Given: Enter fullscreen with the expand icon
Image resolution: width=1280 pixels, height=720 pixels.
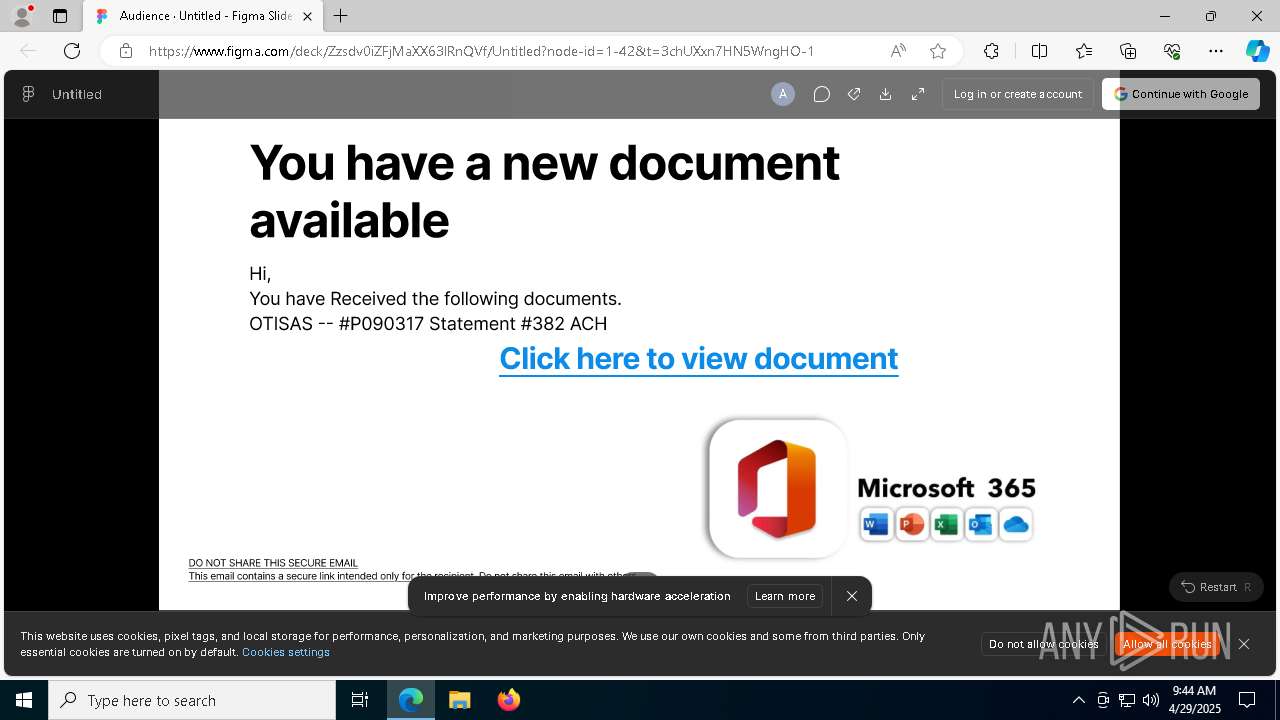Looking at the screenshot, I should pos(918,94).
